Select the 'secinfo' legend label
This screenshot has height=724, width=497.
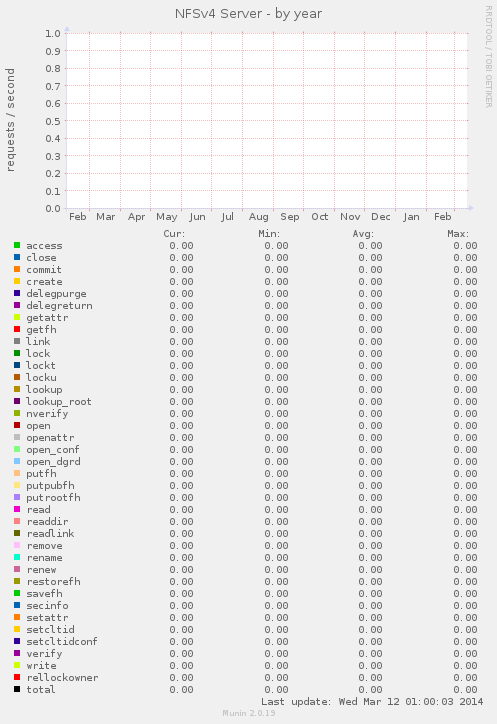click(47, 606)
